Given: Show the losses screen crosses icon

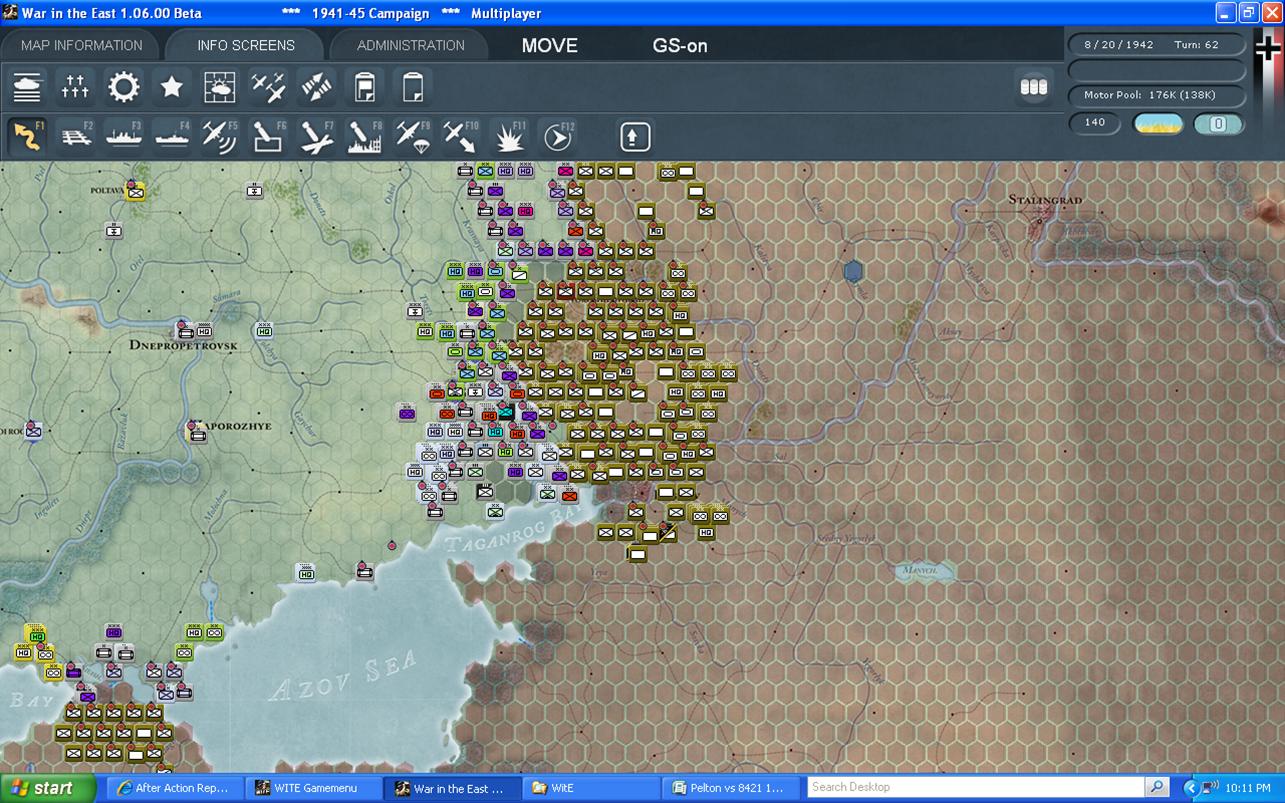Looking at the screenshot, I should coord(75,87).
